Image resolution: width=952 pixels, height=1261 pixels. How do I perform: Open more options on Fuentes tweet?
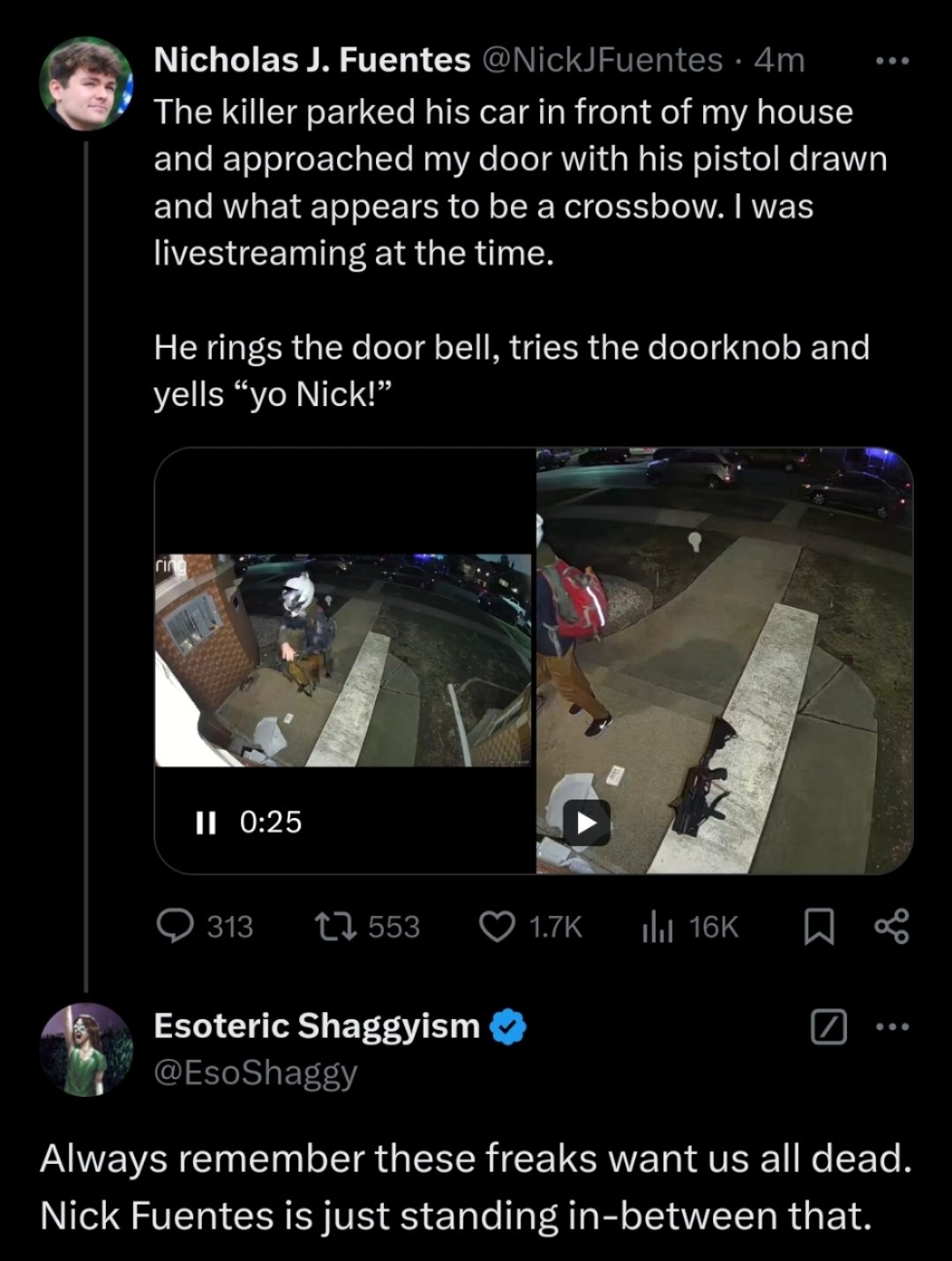coord(891,61)
